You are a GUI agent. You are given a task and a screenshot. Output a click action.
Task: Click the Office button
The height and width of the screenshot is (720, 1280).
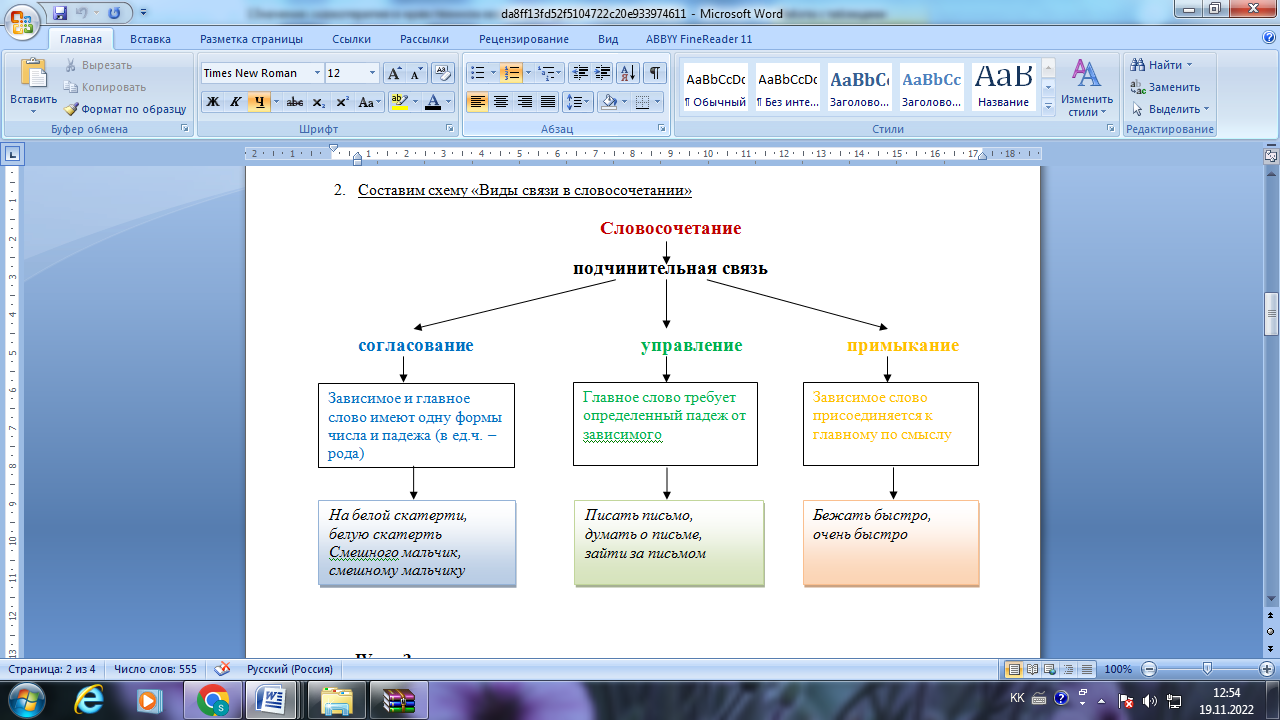click(23, 22)
